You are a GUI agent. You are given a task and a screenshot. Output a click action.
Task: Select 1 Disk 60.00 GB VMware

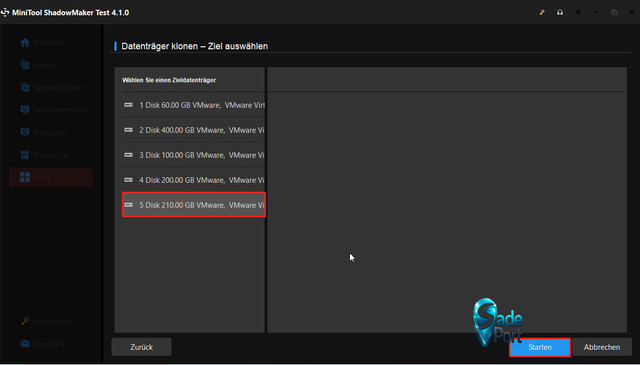click(x=194, y=105)
